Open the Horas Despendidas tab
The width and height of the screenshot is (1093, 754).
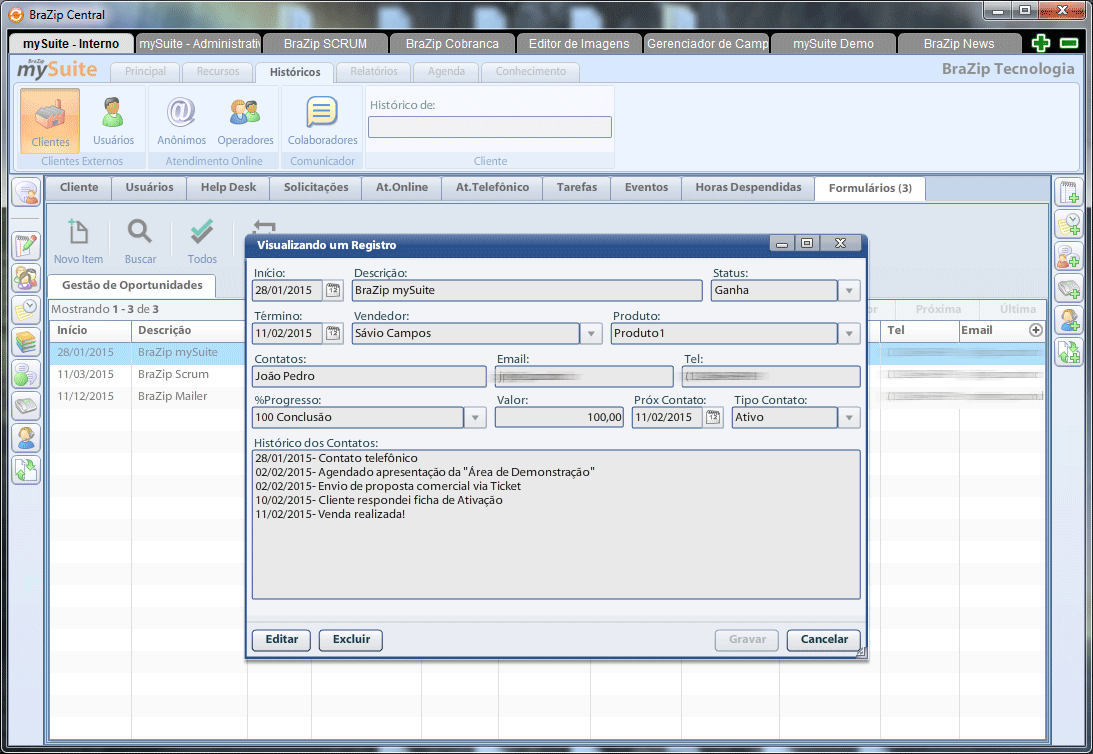(748, 187)
